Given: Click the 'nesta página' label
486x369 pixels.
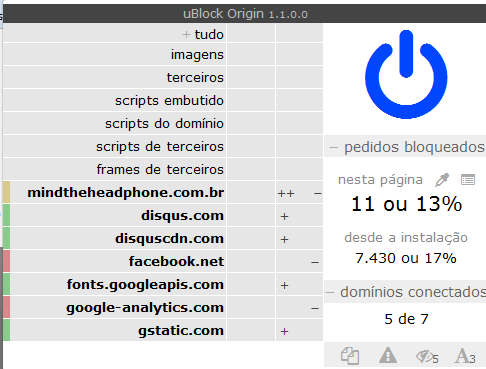Looking at the screenshot, I should pos(380,180).
